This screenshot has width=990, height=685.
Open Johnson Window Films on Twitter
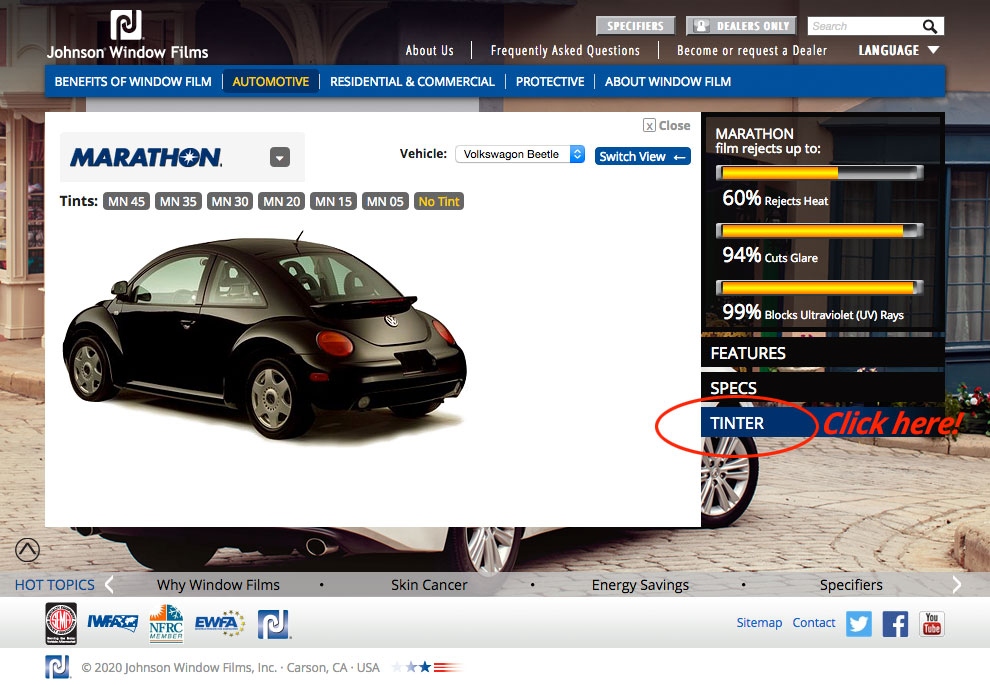click(858, 624)
